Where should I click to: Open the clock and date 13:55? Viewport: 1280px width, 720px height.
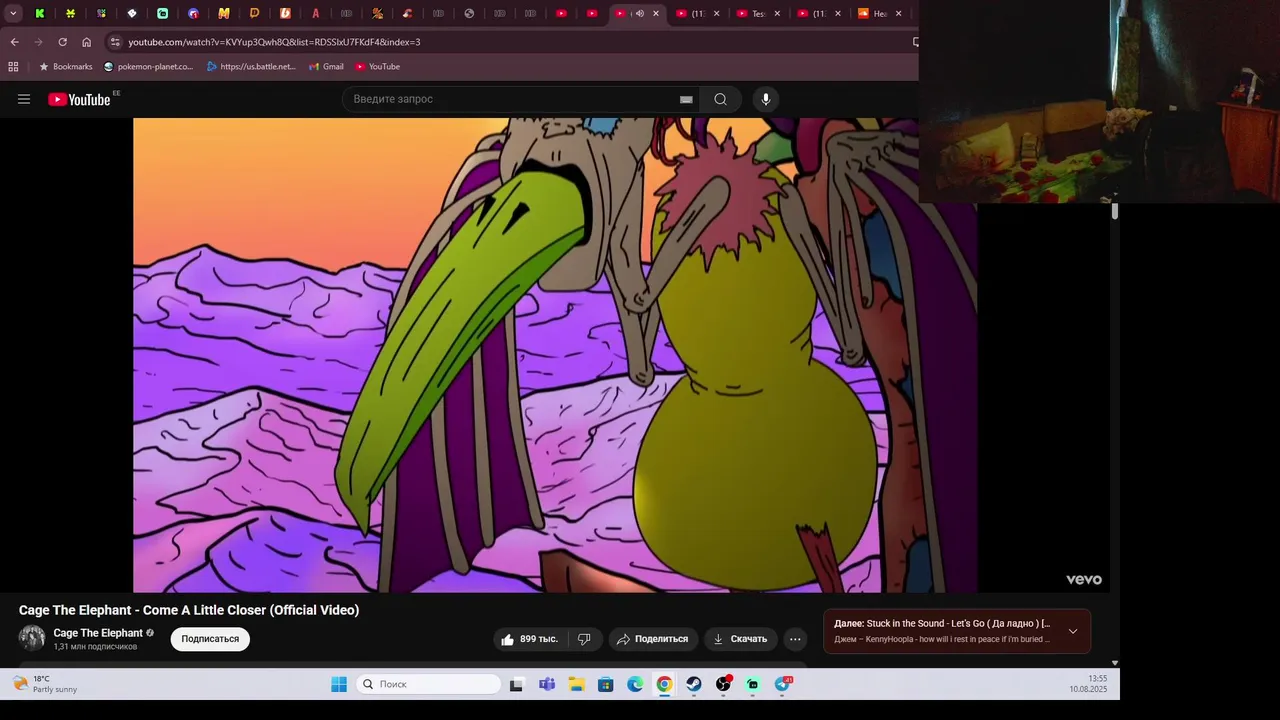[1089, 684]
